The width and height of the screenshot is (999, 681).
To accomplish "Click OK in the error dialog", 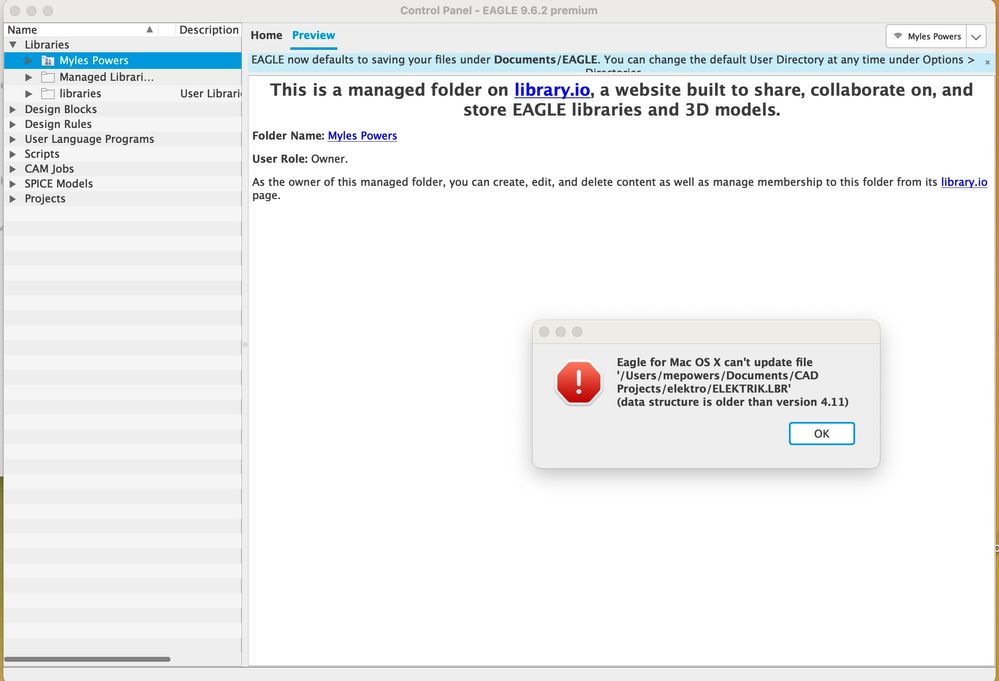I will point(821,433).
